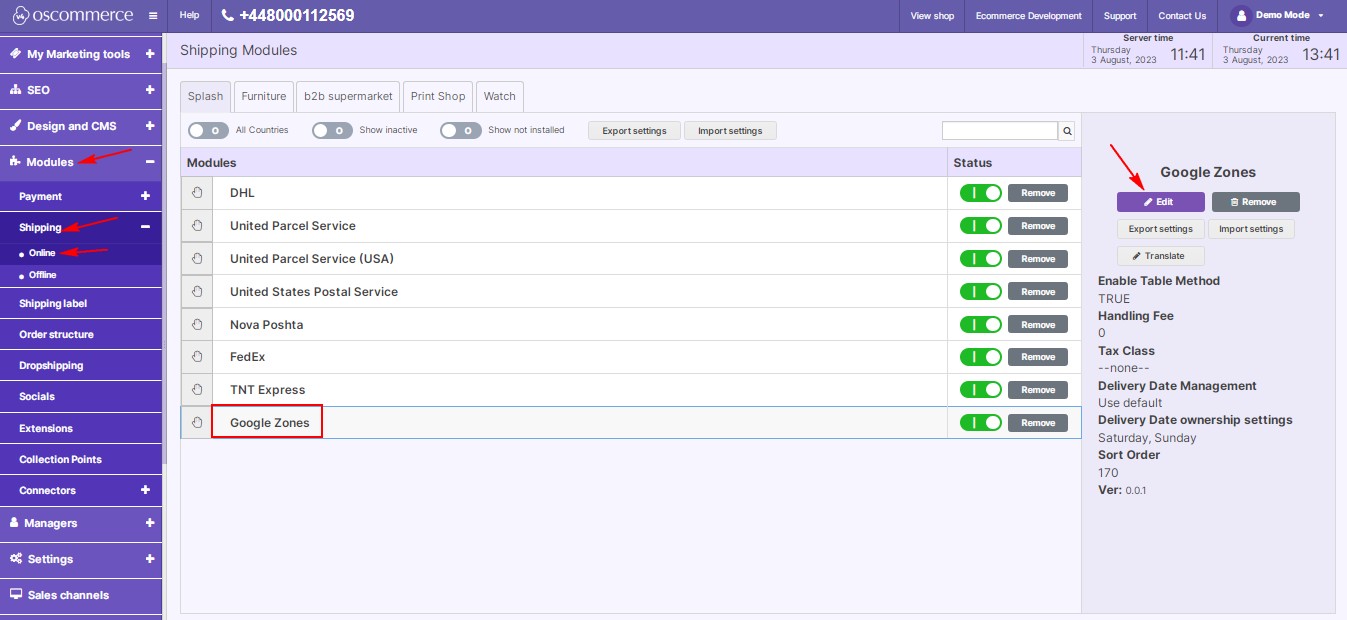Click the drag handle for Google Zones
Image resolution: width=1347 pixels, height=620 pixels.
(x=197, y=423)
